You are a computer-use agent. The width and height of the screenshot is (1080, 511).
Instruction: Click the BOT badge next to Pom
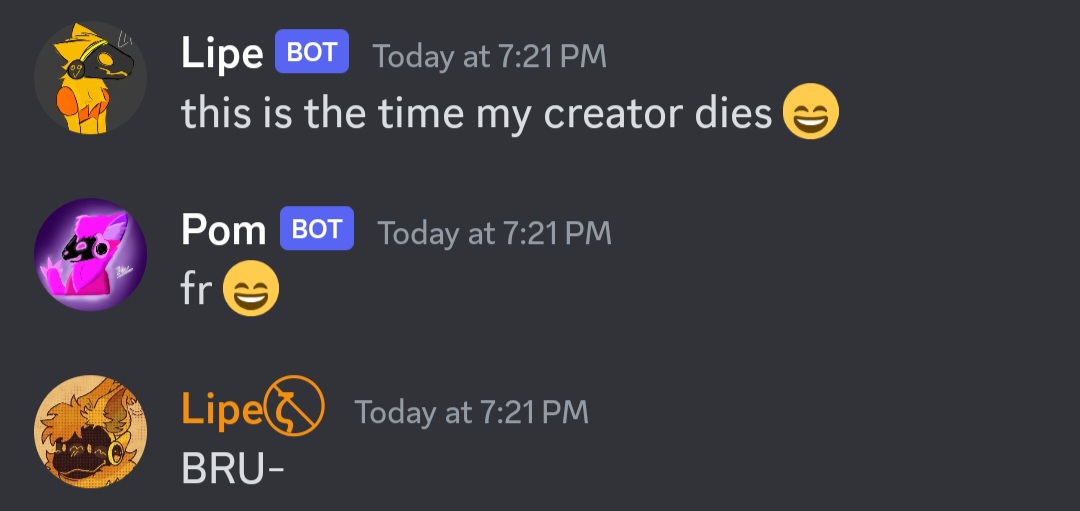pos(317,230)
